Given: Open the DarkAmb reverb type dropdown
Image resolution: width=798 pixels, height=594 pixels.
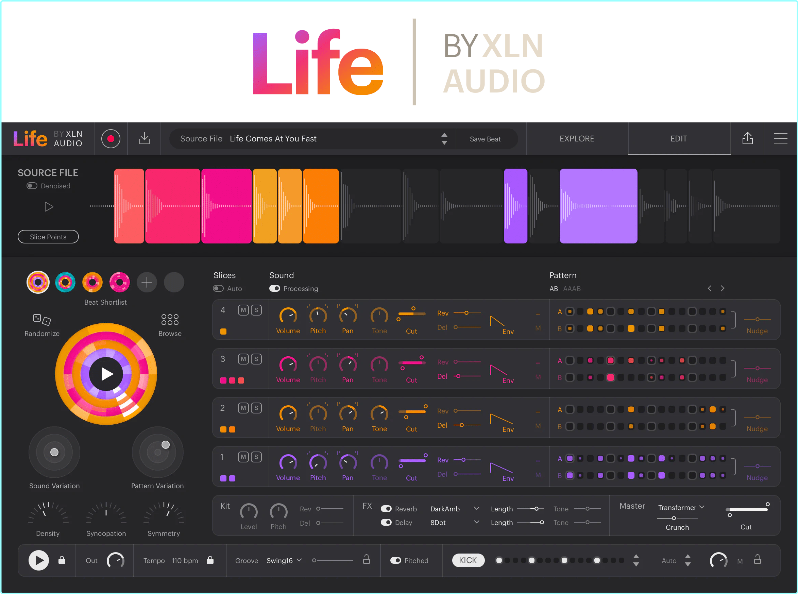Looking at the screenshot, I should (454, 508).
